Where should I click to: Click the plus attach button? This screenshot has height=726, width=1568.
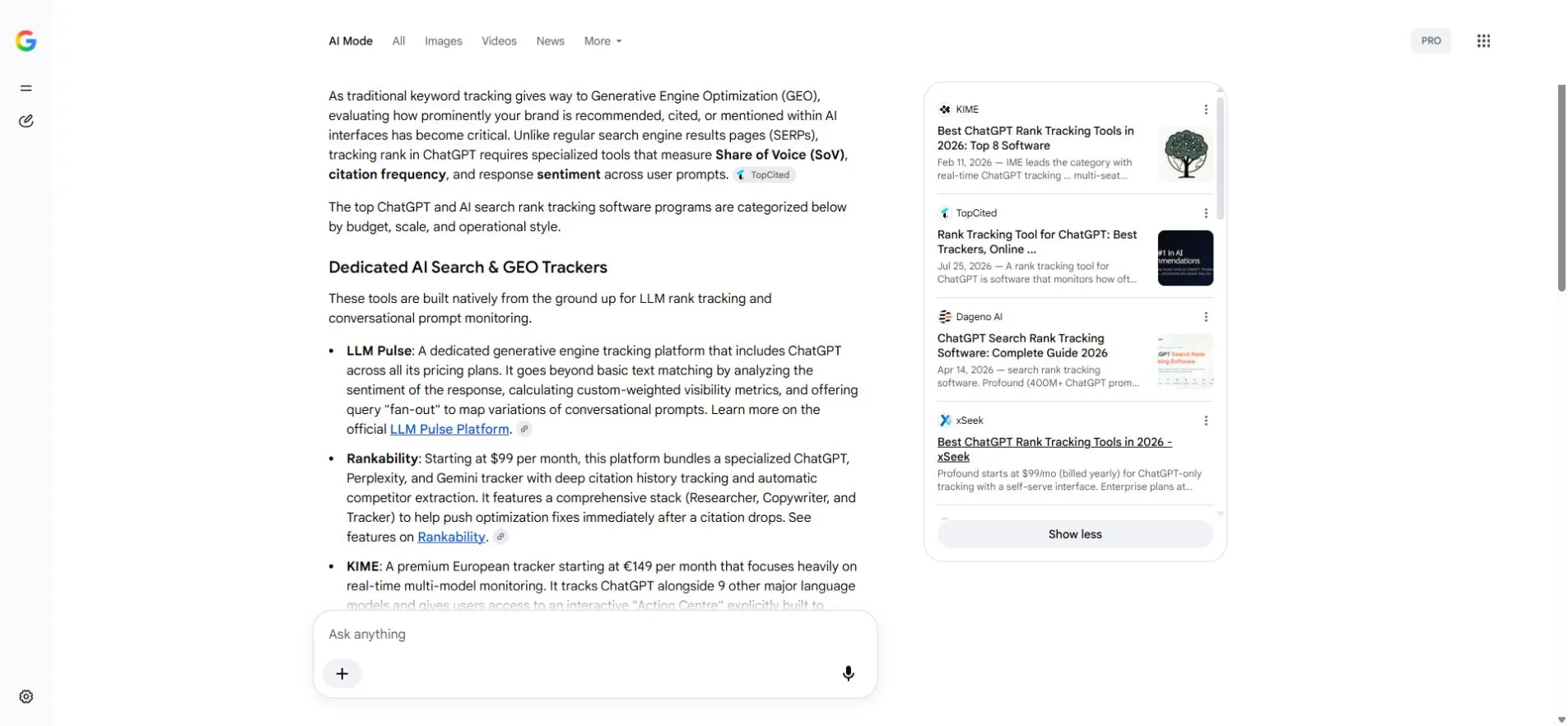click(342, 674)
